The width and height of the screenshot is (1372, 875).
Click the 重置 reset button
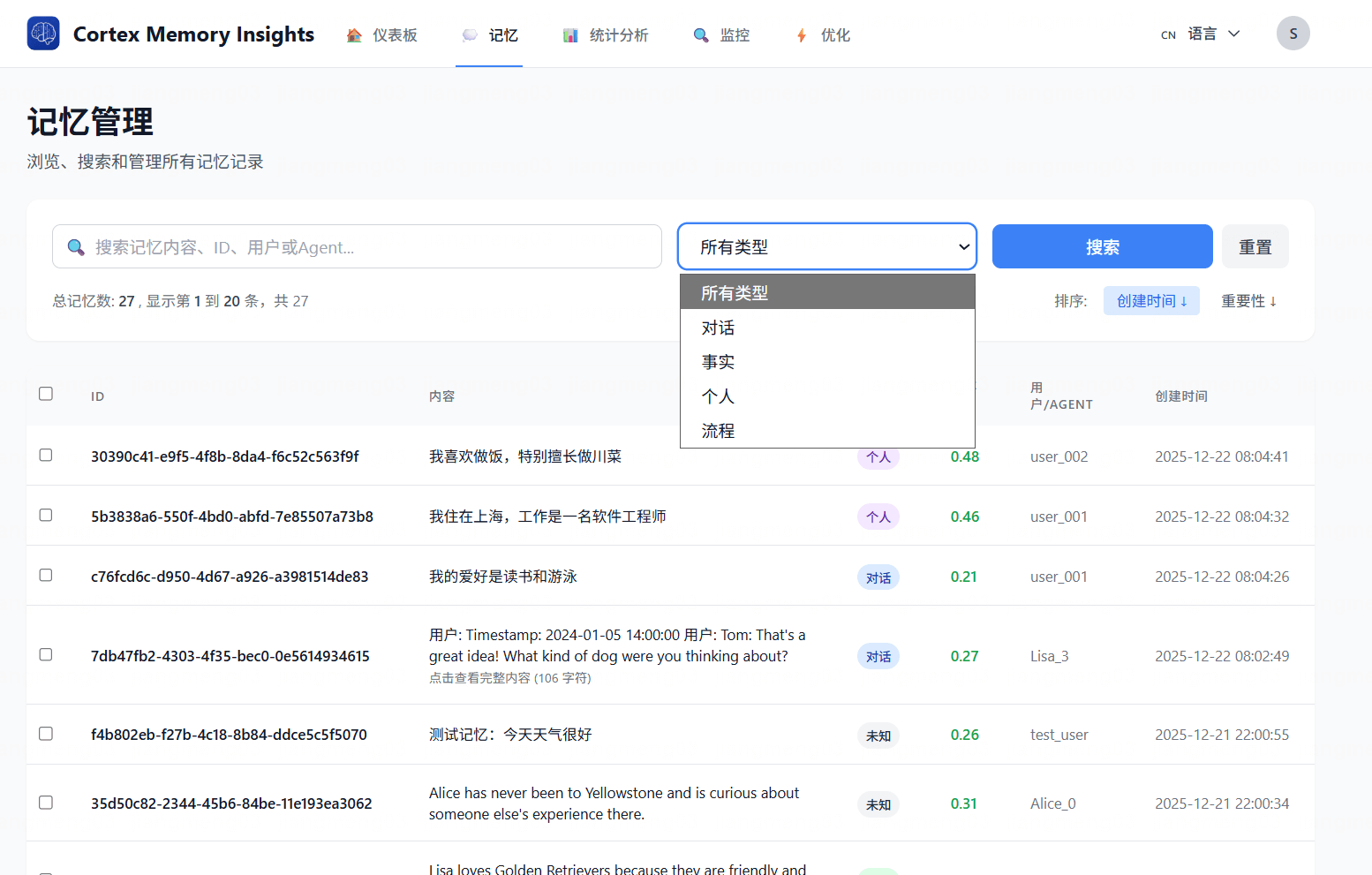pos(1255,246)
